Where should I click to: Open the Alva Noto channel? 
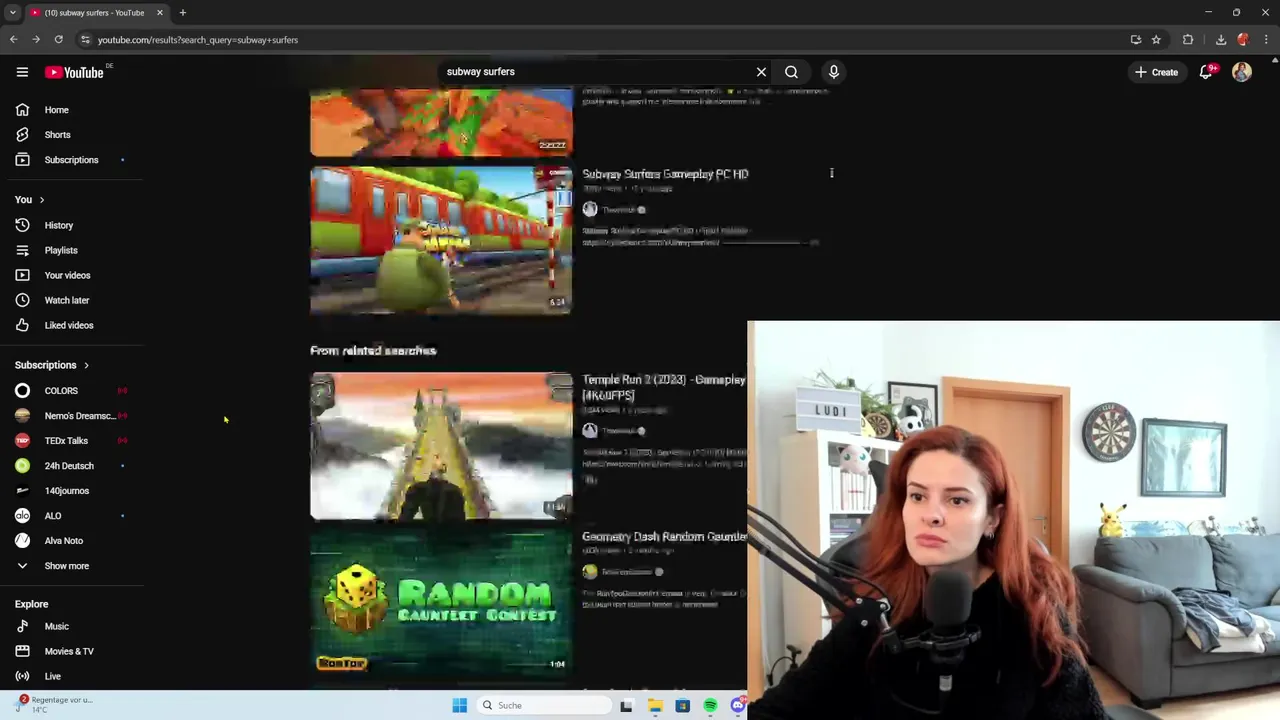pos(72,541)
